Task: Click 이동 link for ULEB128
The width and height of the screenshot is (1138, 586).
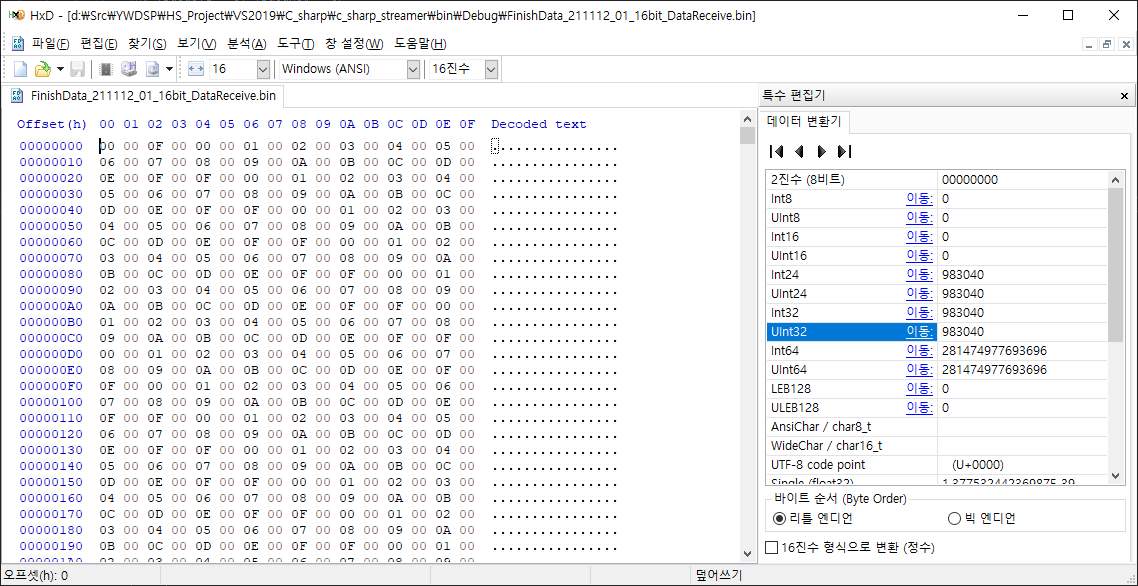Action: click(920, 408)
